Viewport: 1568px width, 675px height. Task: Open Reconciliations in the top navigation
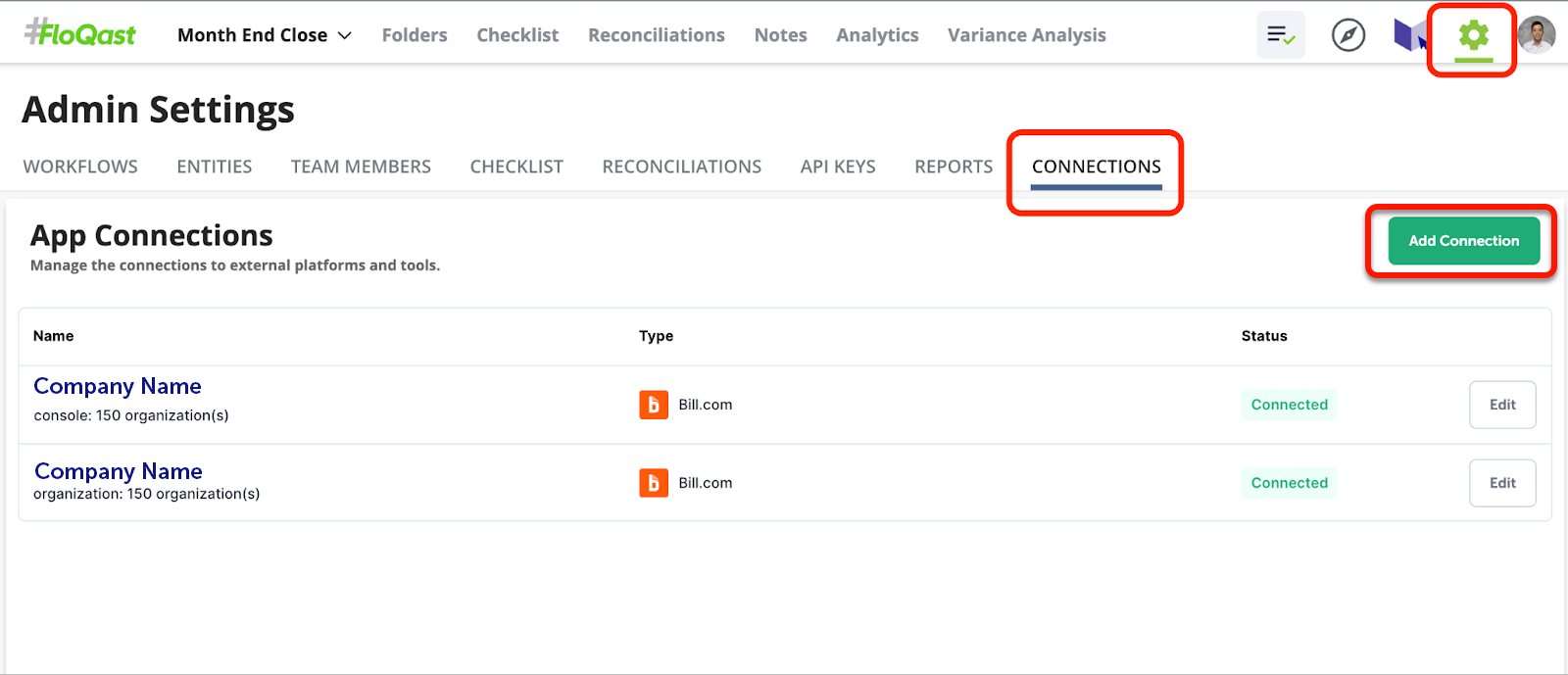657,35
